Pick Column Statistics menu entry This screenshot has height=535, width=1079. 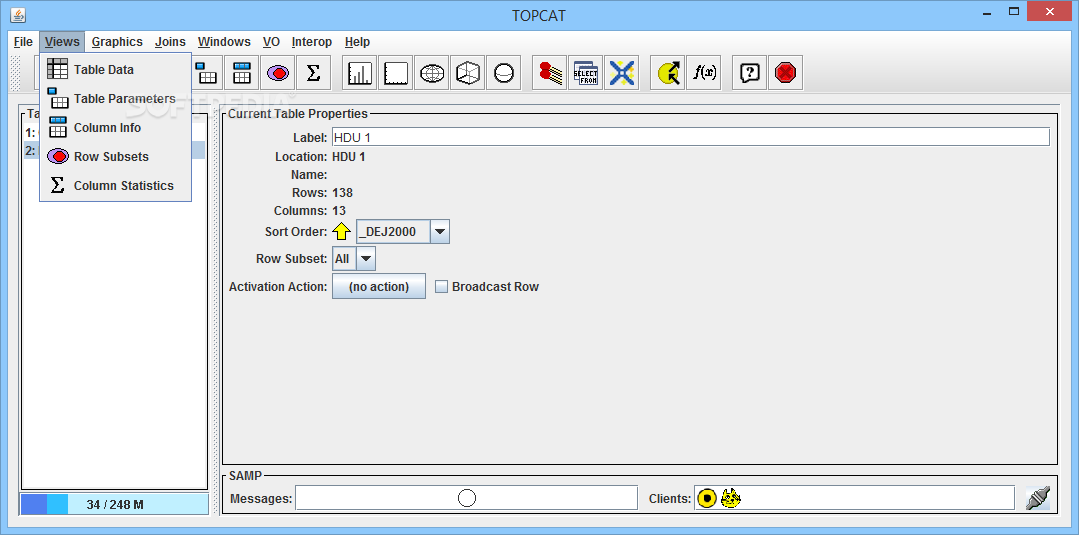pos(115,185)
